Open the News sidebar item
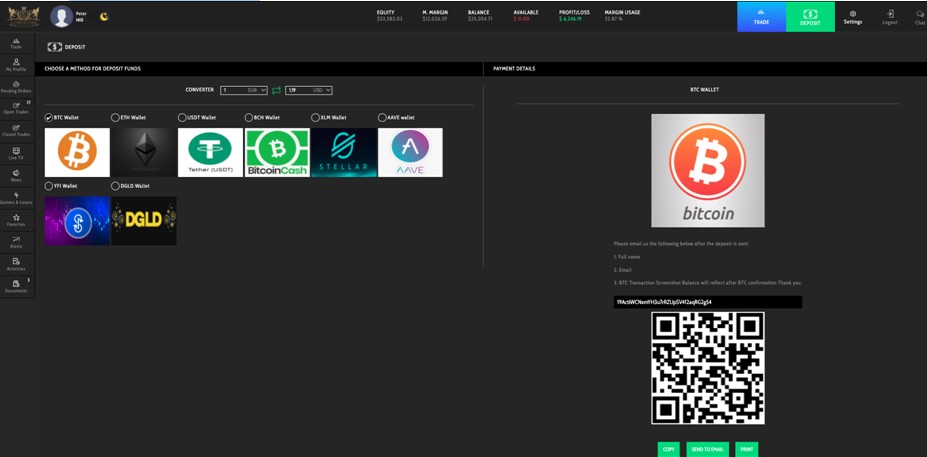927x457 pixels. click(x=17, y=176)
